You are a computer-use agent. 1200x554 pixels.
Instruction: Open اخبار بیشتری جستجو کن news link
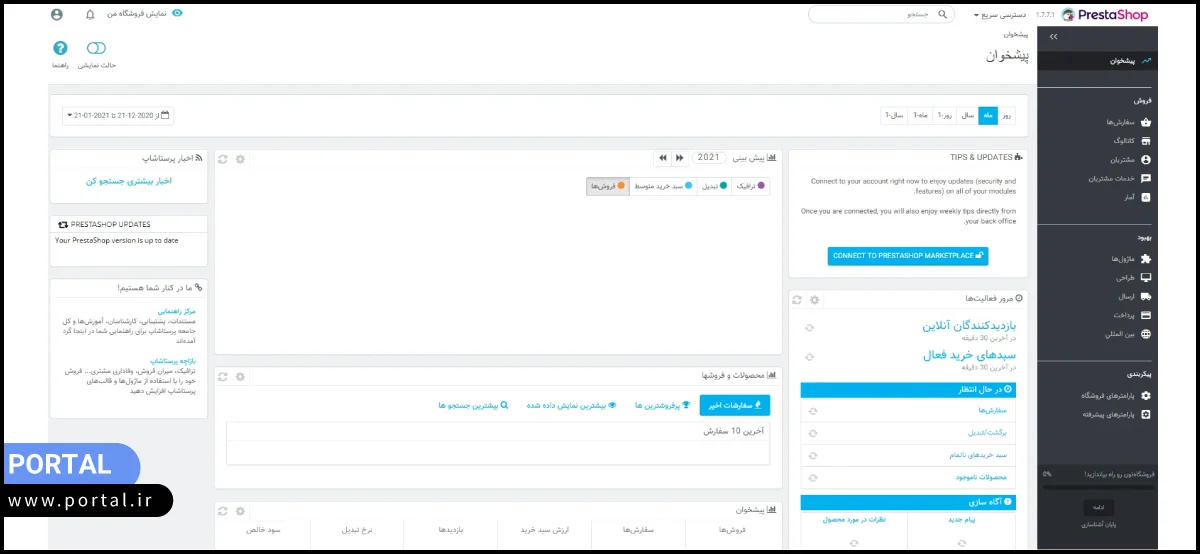click(x=129, y=181)
